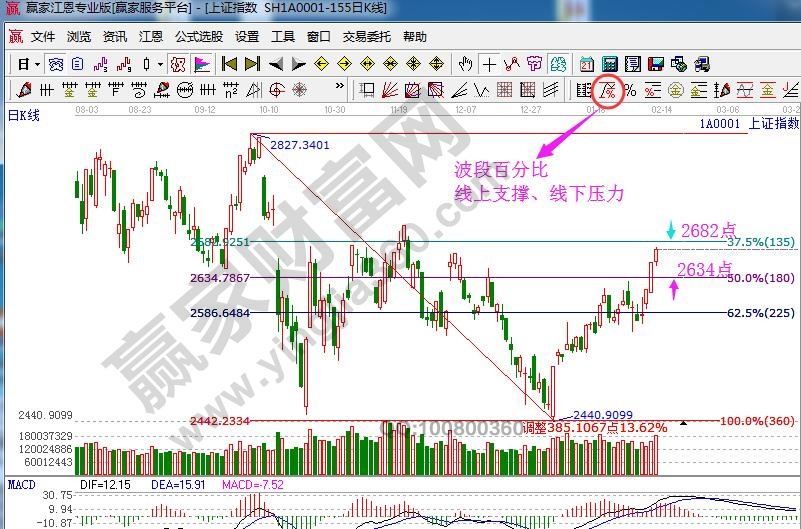Click the 2827.3401 peak price label
This screenshot has height=529, width=801.
pyautogui.click(x=299, y=145)
